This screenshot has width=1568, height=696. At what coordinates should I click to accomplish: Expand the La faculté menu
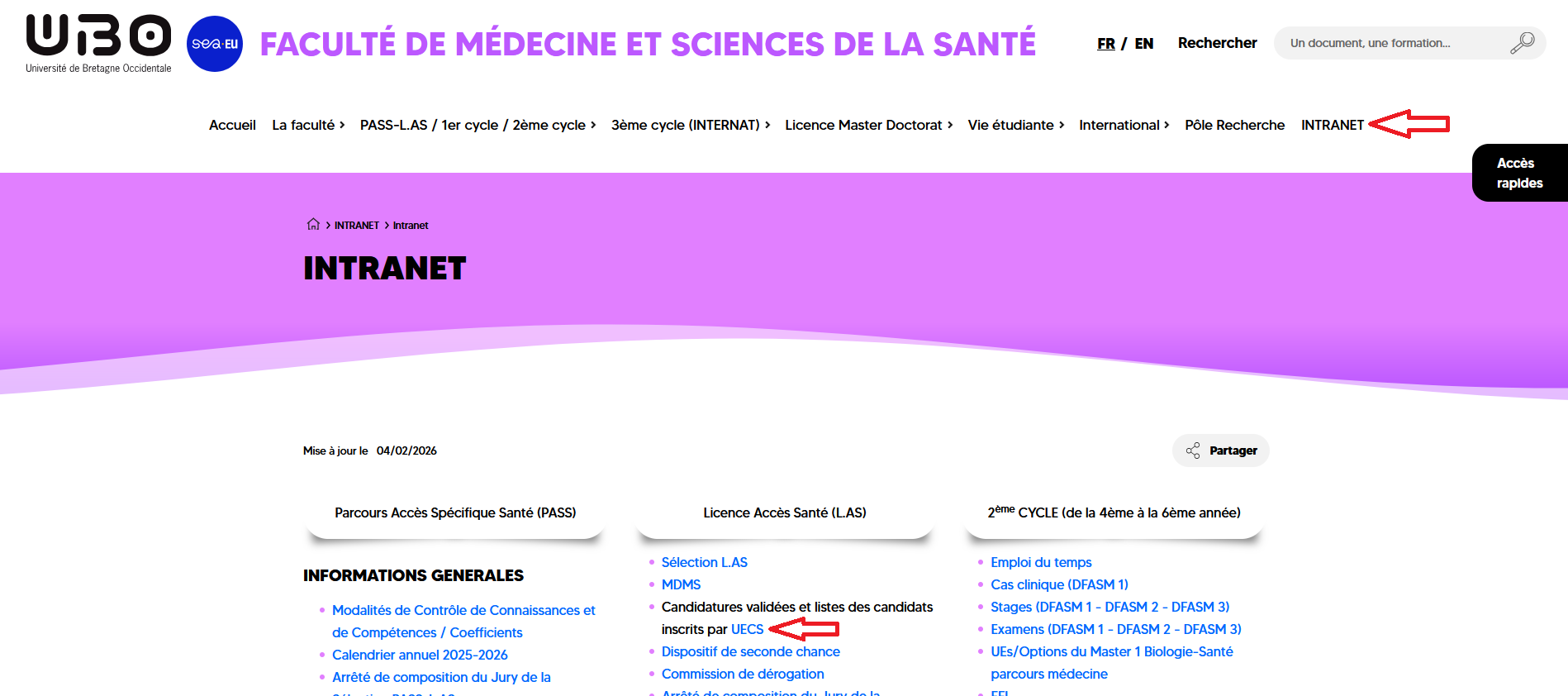(308, 125)
